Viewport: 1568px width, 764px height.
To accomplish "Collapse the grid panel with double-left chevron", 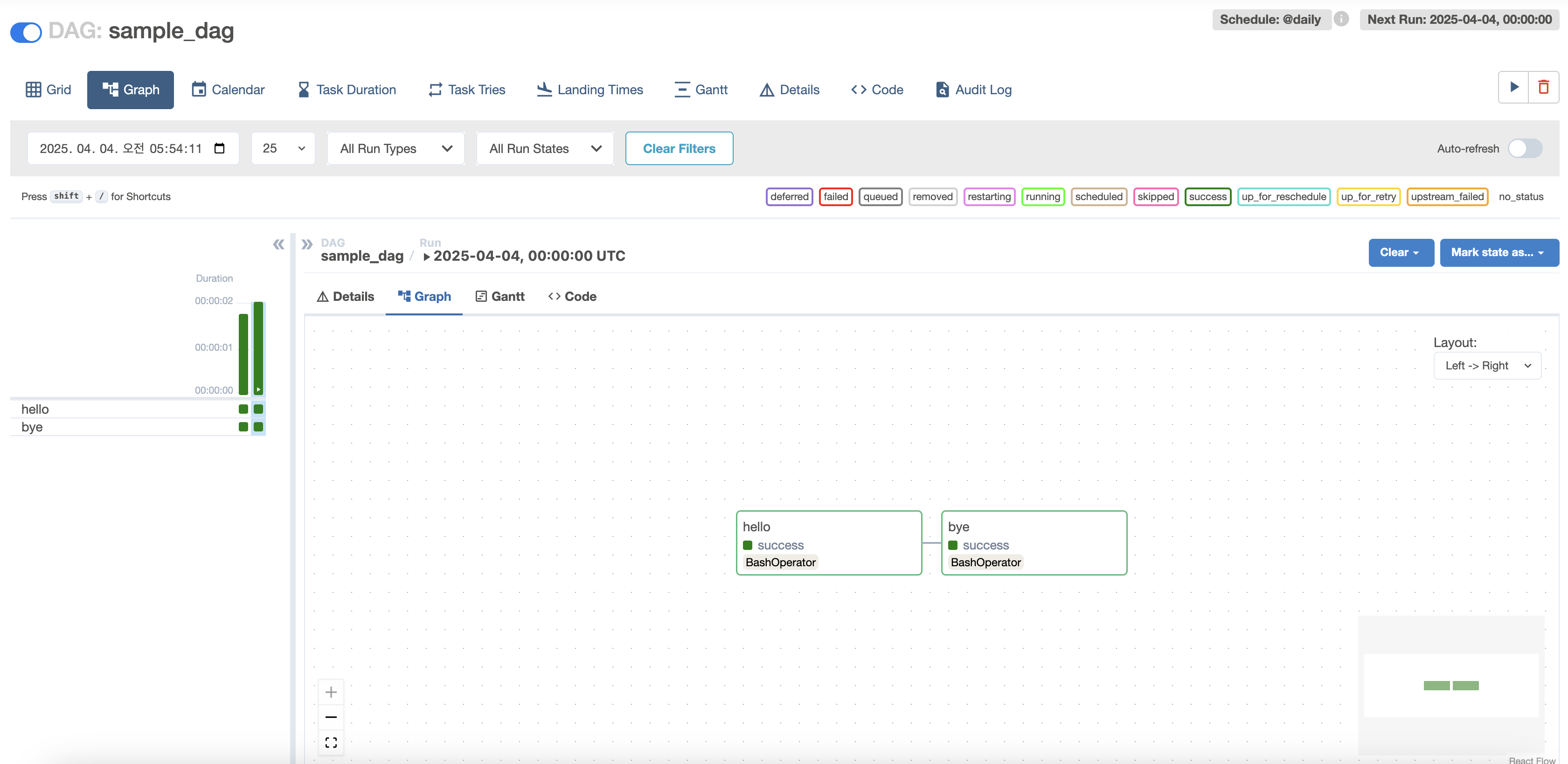I will 278,245.
